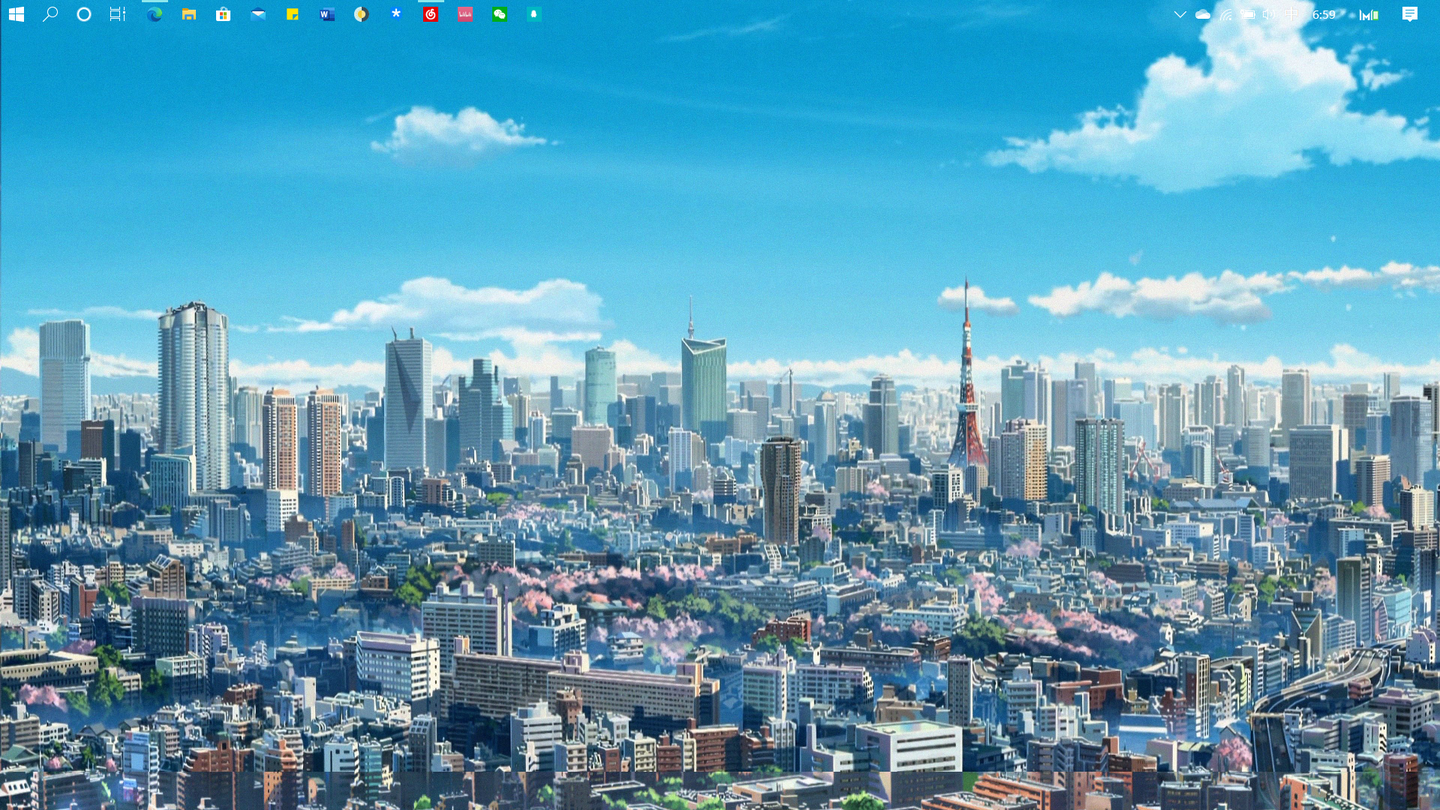Screen dimensions: 1440x810
Task: Open the clock showing 6:59
Action: click(x=1324, y=14)
